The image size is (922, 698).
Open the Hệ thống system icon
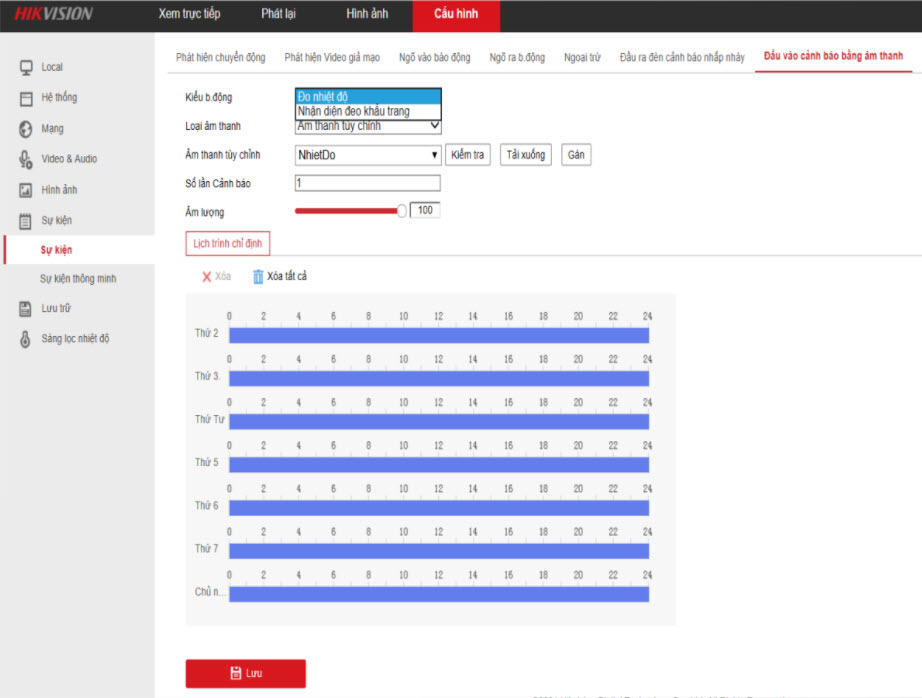coord(27,98)
